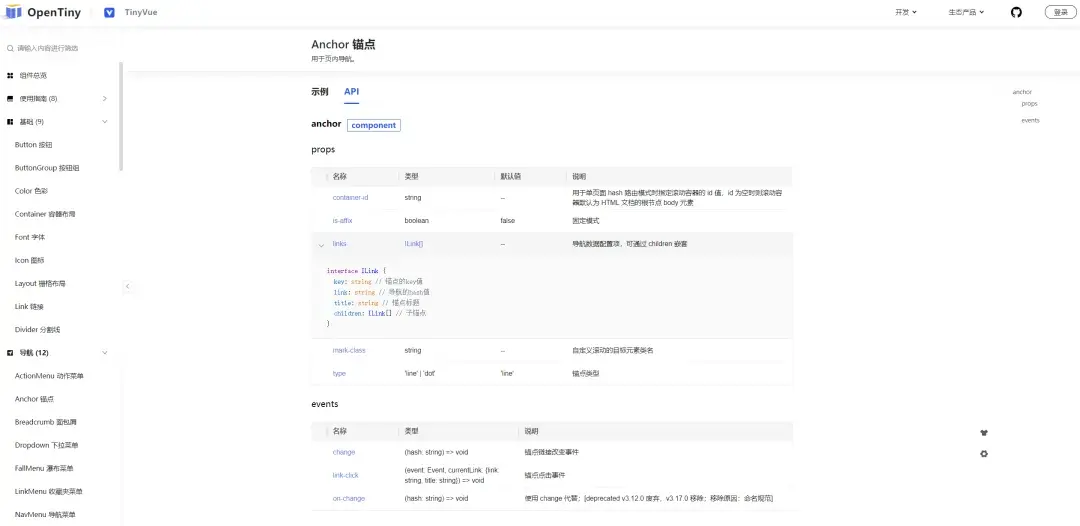Expand the 使用指南 (8) section

(105, 98)
